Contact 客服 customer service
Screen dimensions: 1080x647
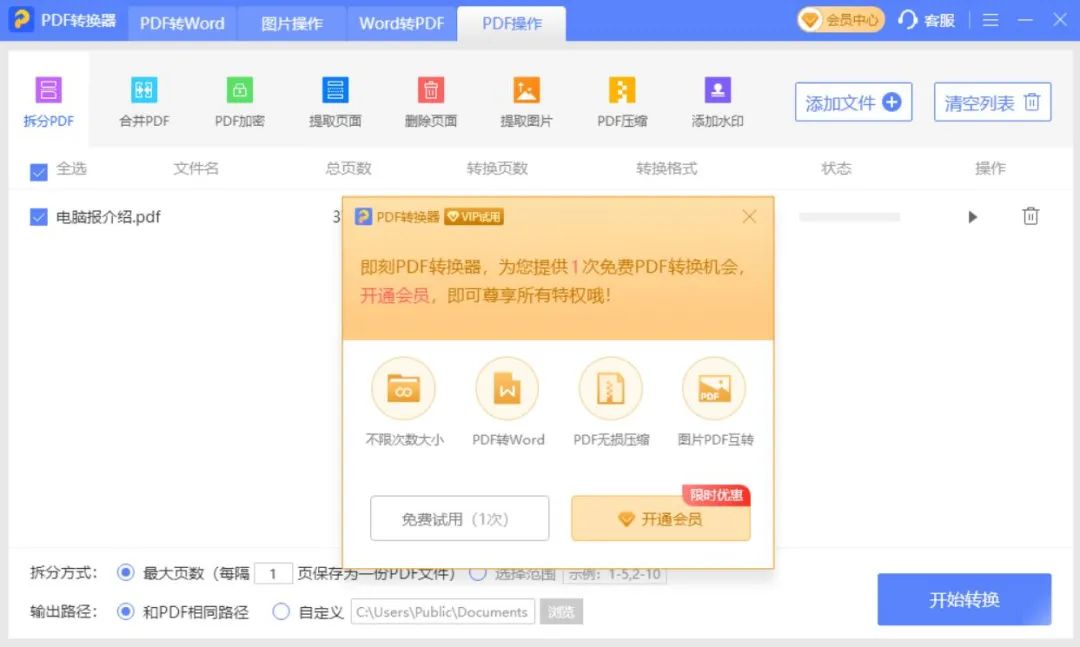[x=926, y=20]
